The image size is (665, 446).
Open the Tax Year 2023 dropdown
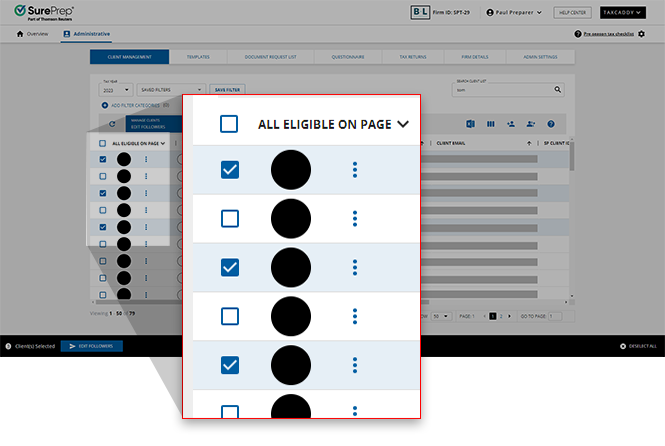(116, 90)
